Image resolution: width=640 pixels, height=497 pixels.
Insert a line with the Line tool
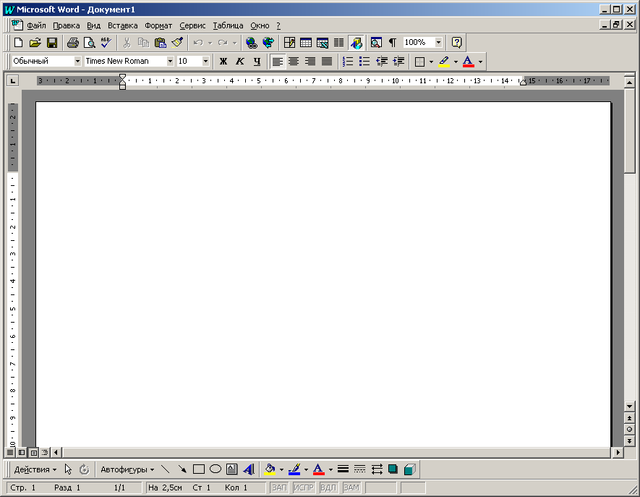(165, 469)
